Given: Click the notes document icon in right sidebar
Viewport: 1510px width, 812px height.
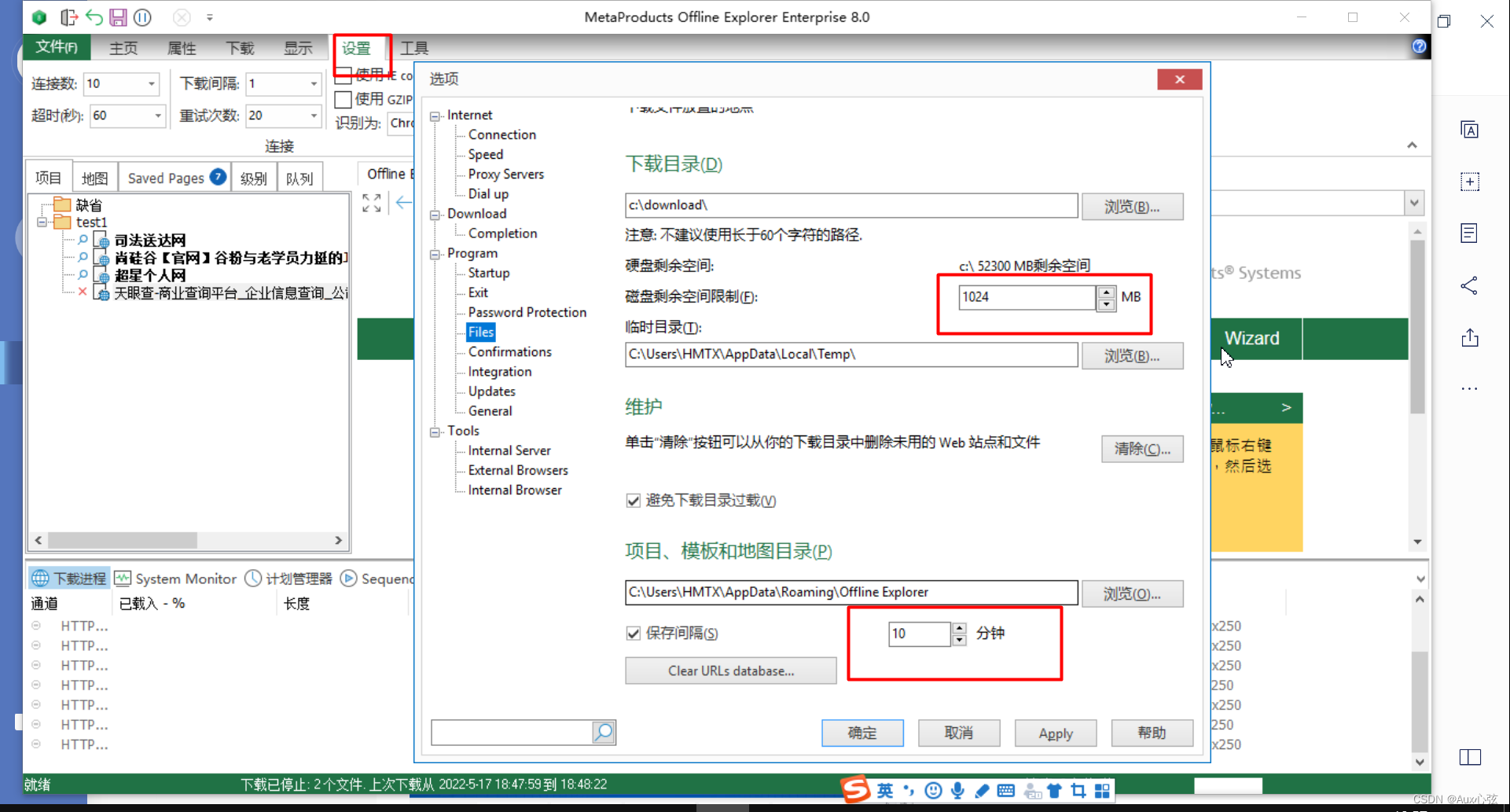Looking at the screenshot, I should point(1469,233).
